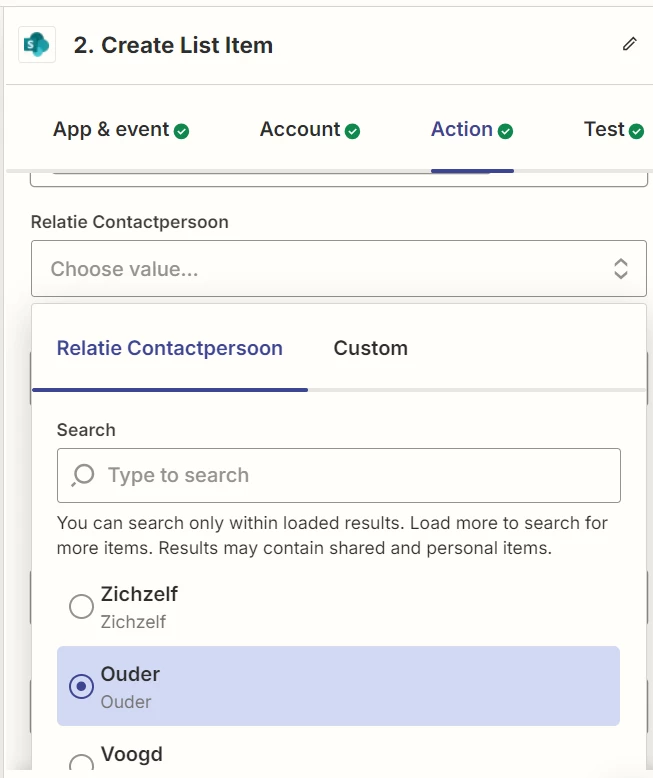Switch to the App & event tab
This screenshot has height=778, width=653.
coord(111,130)
